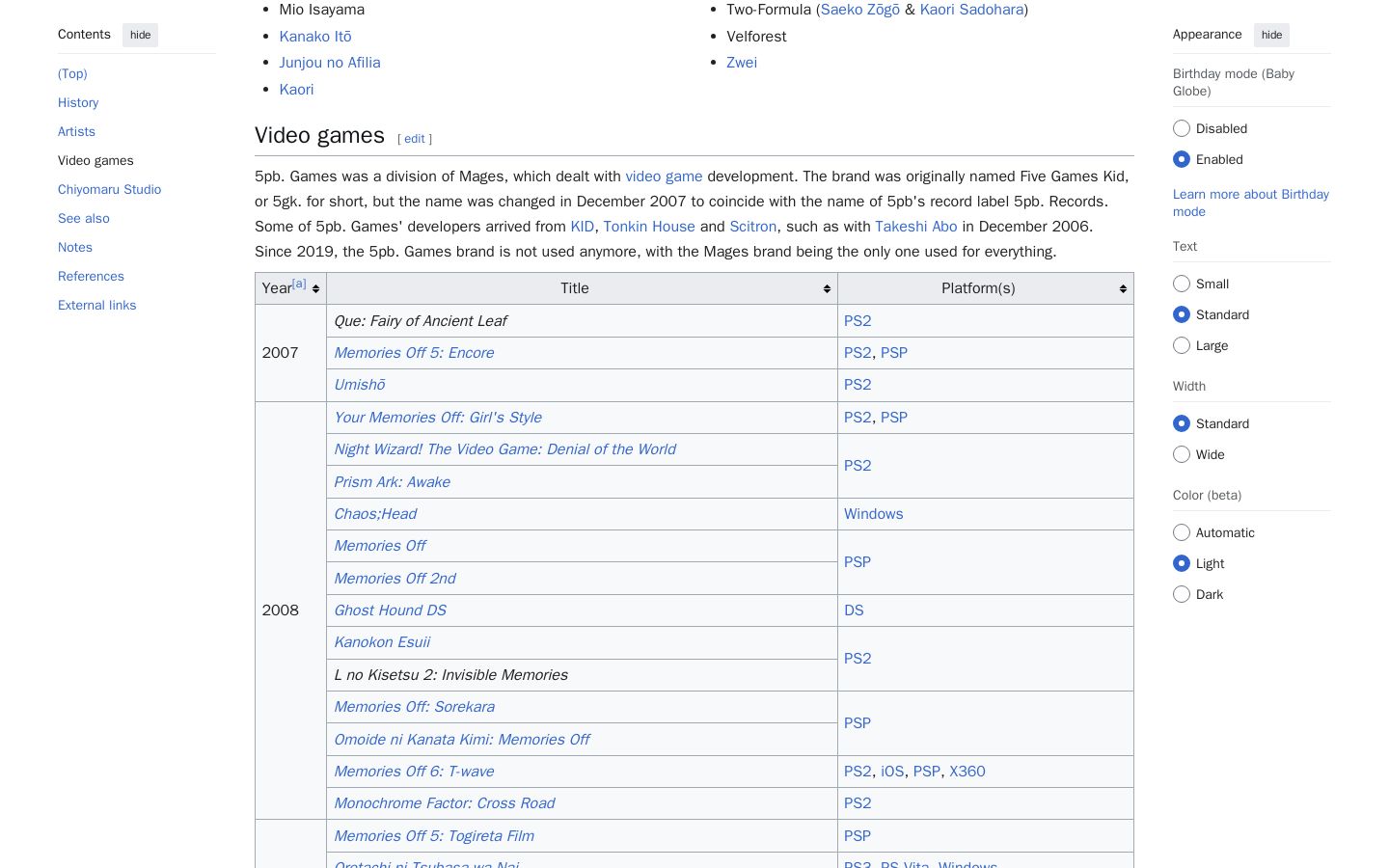Go to History section in contents
This screenshot has width=1389, height=868.
[78, 102]
